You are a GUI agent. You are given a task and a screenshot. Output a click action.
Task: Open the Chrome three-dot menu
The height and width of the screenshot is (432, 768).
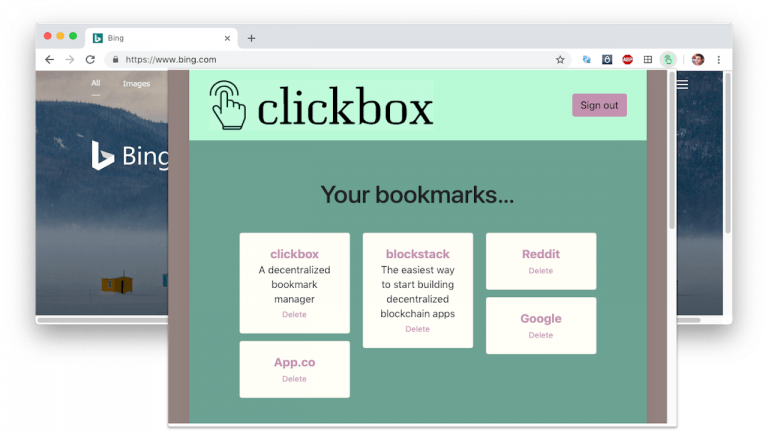click(719, 60)
